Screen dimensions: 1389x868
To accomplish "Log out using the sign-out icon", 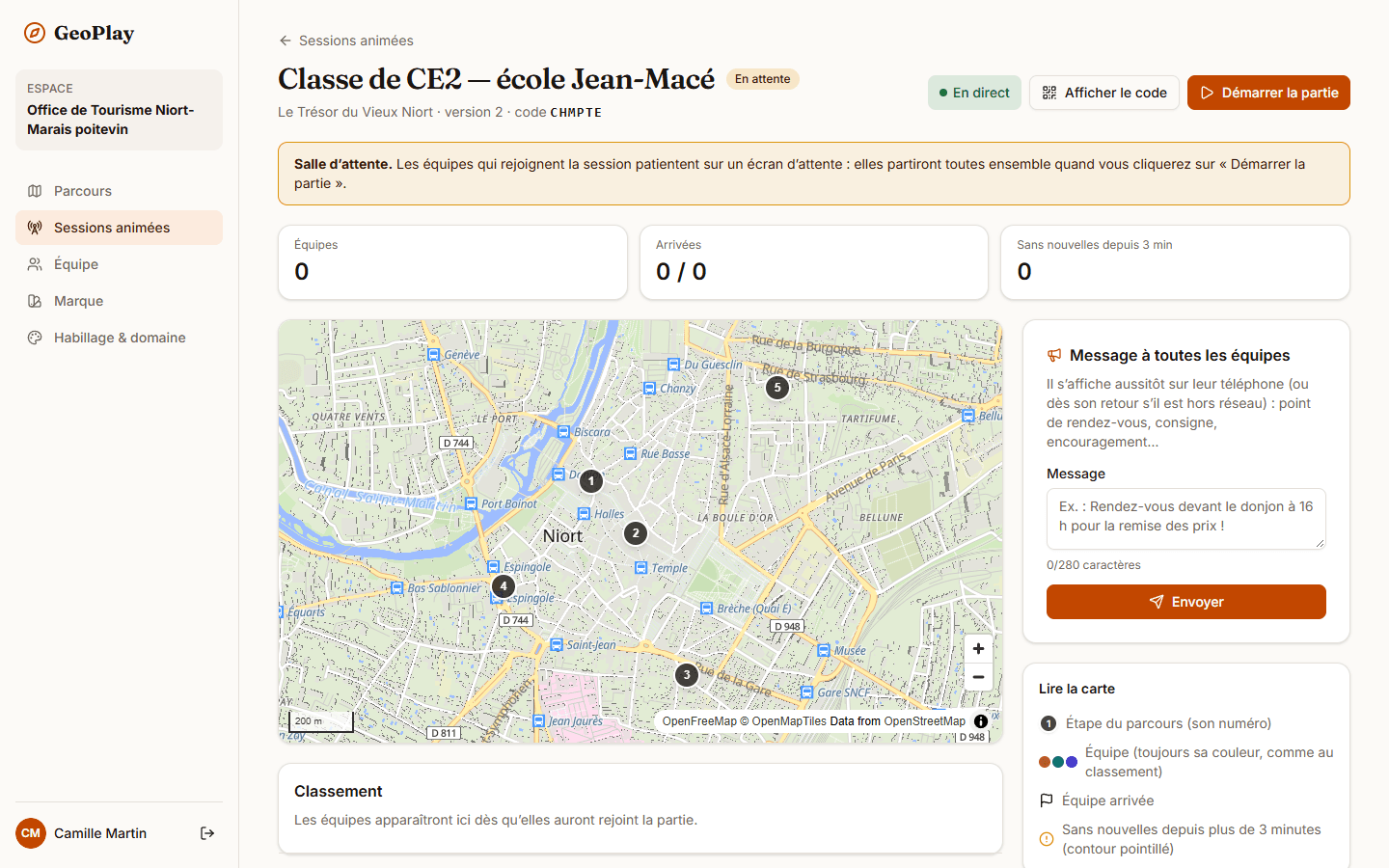I will pyautogui.click(x=207, y=833).
